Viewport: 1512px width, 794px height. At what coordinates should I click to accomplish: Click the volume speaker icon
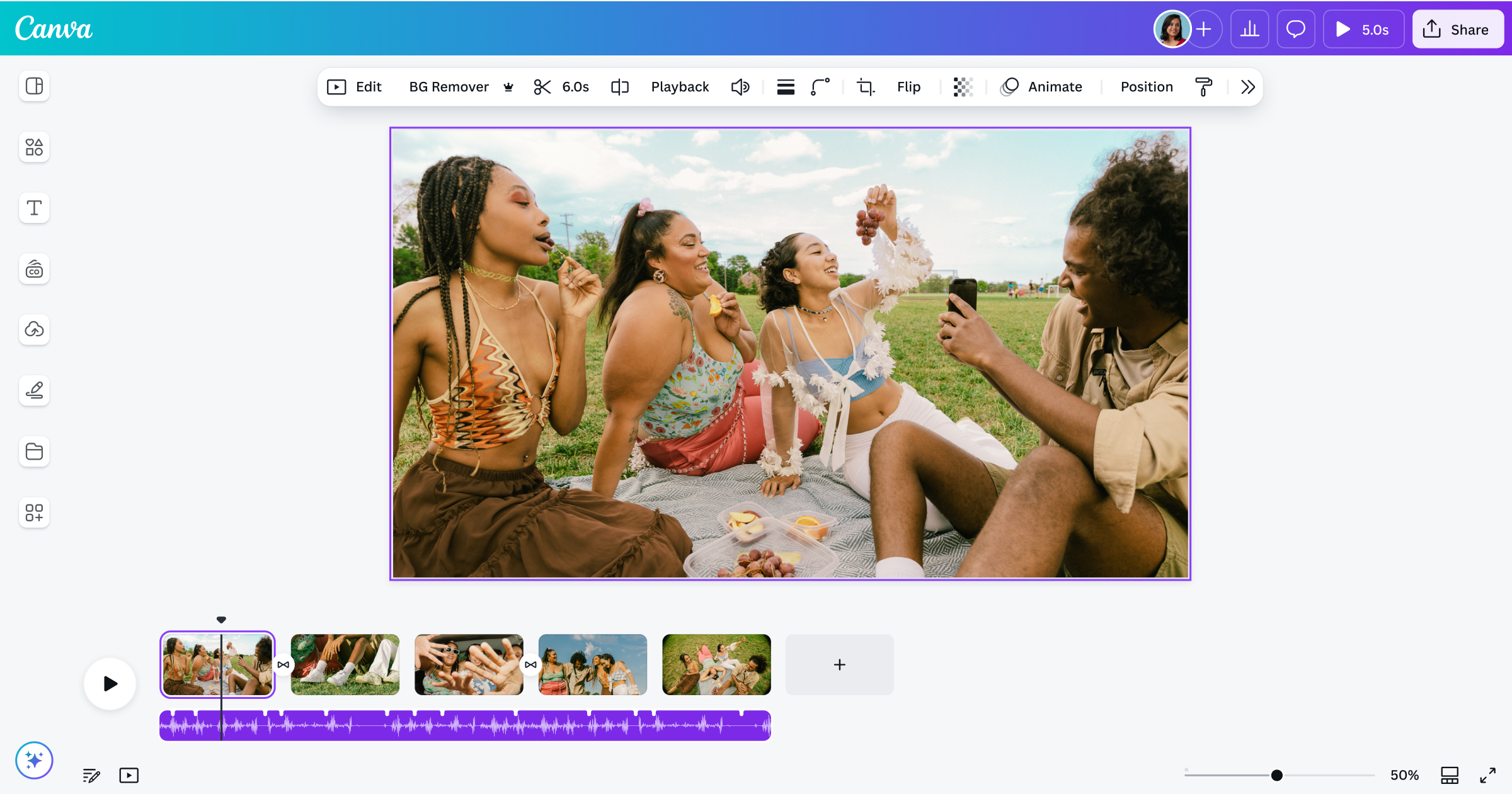pyautogui.click(x=740, y=87)
